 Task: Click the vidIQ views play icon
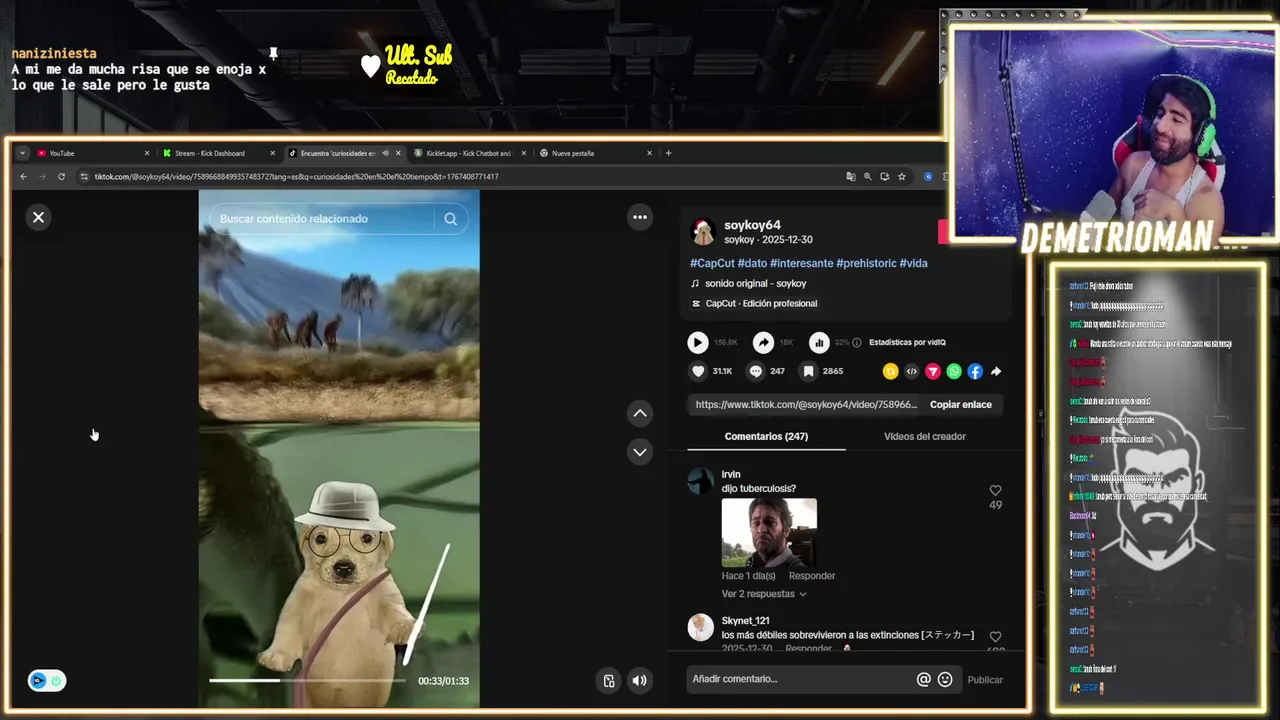tap(698, 343)
